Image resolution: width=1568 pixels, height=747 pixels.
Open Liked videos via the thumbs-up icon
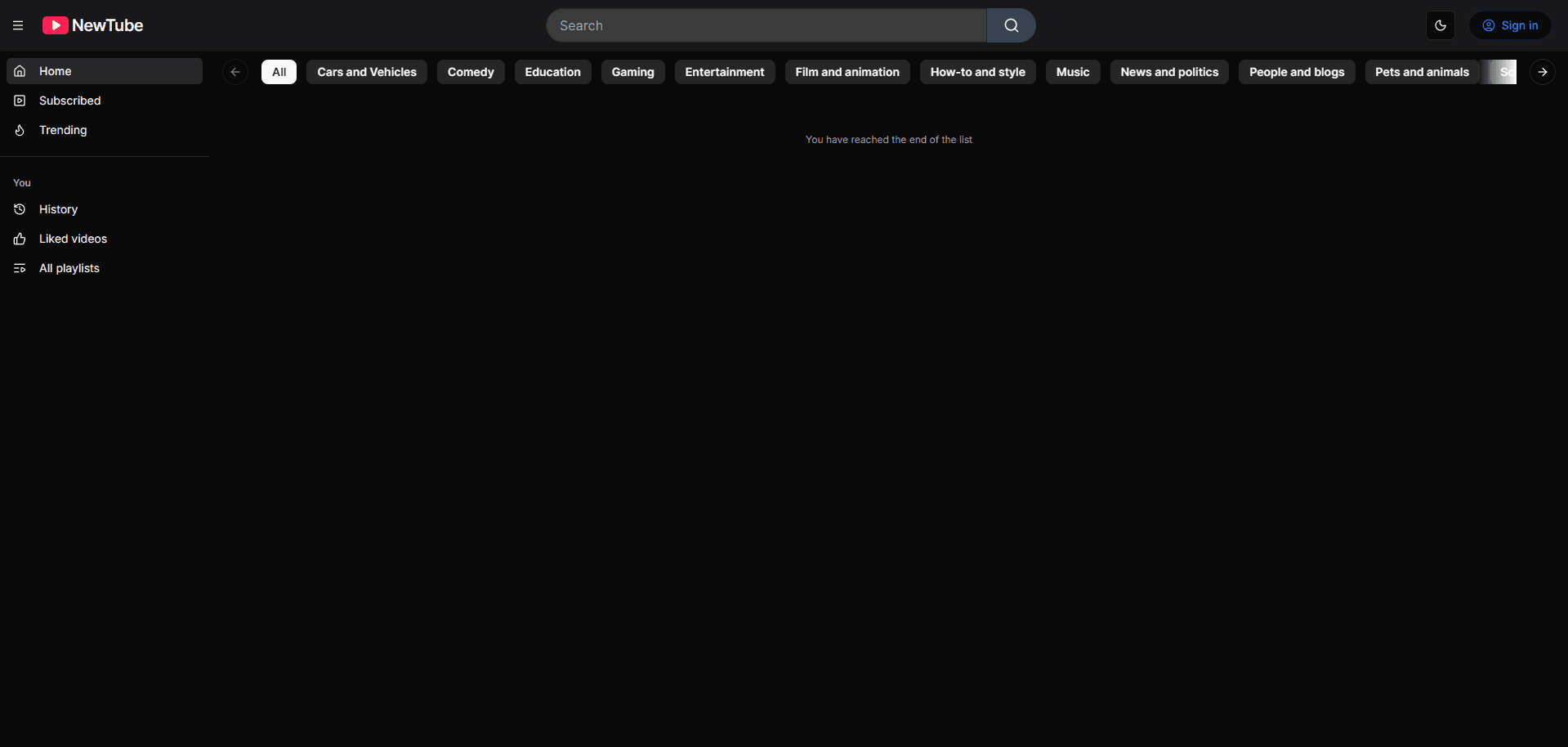(19, 239)
